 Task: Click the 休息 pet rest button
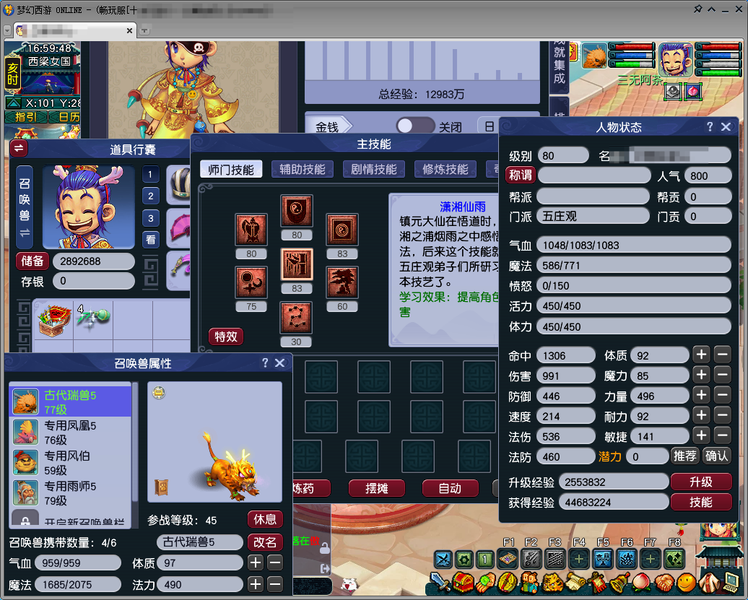coord(265,519)
